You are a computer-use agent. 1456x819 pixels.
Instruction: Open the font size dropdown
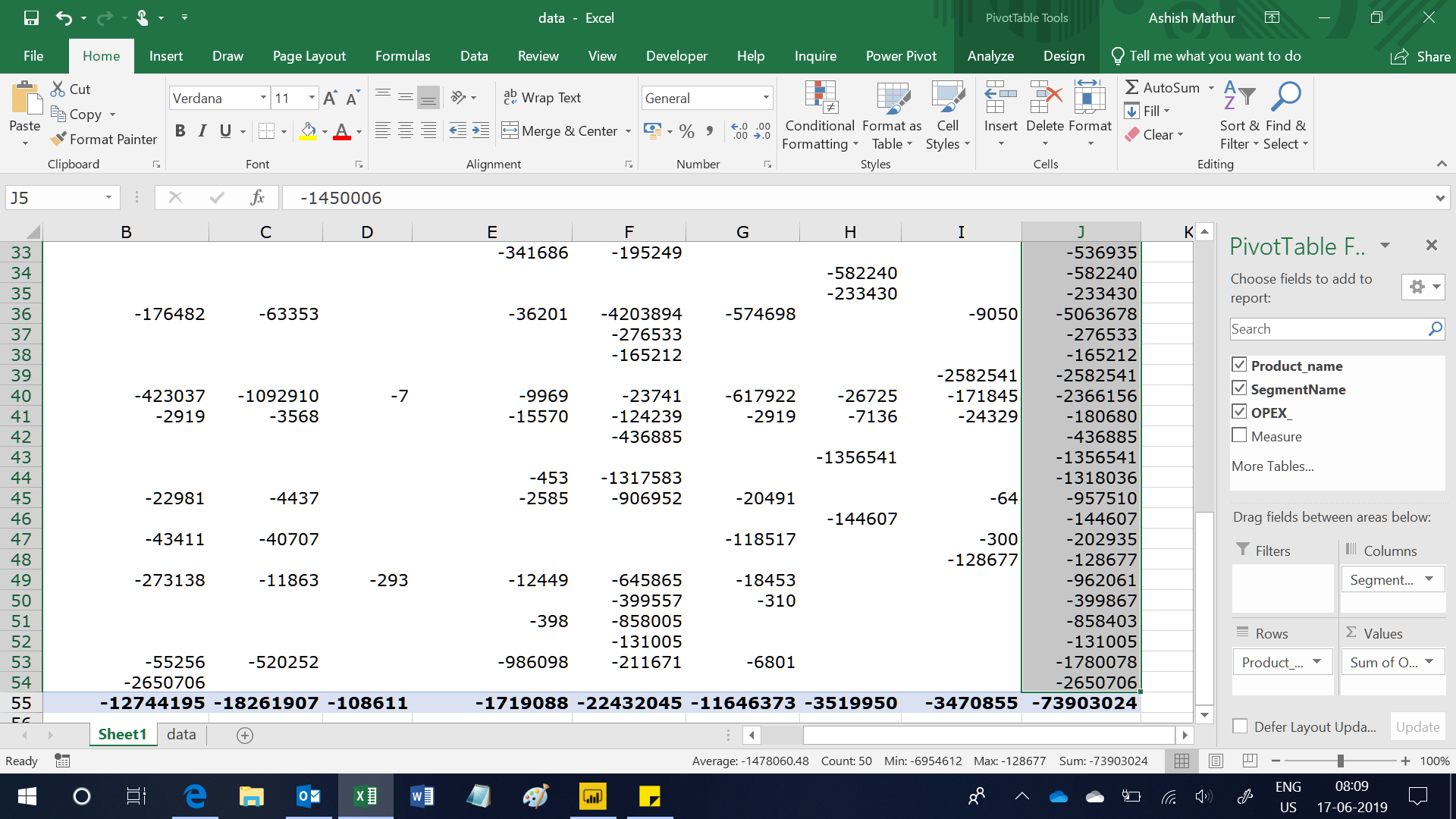point(312,98)
